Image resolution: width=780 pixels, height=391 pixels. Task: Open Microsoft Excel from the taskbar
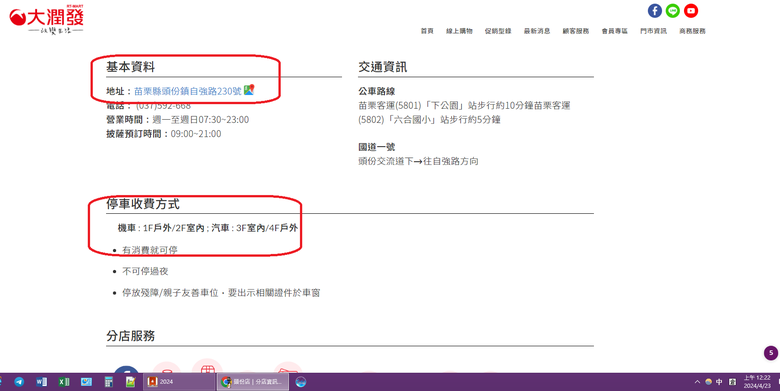[64, 382]
